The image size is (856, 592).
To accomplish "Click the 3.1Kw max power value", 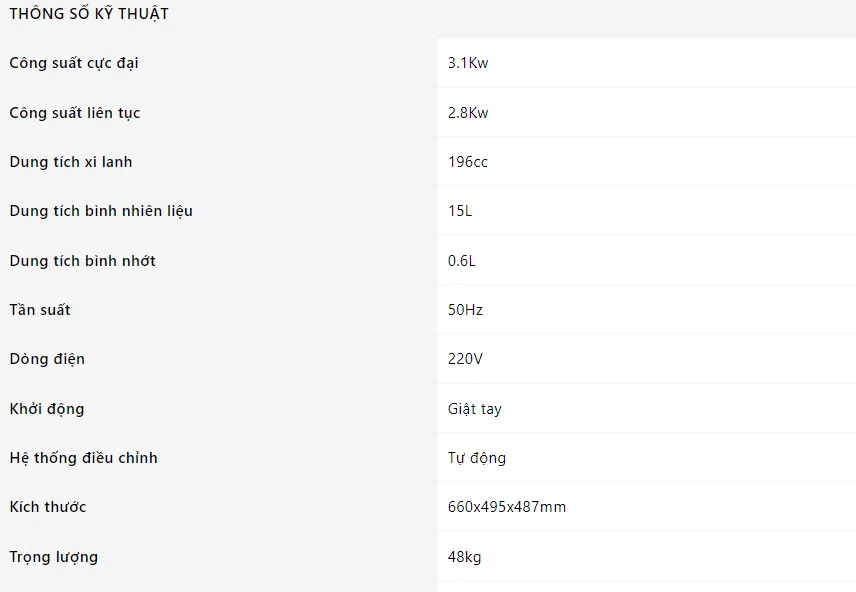I will click(468, 63).
